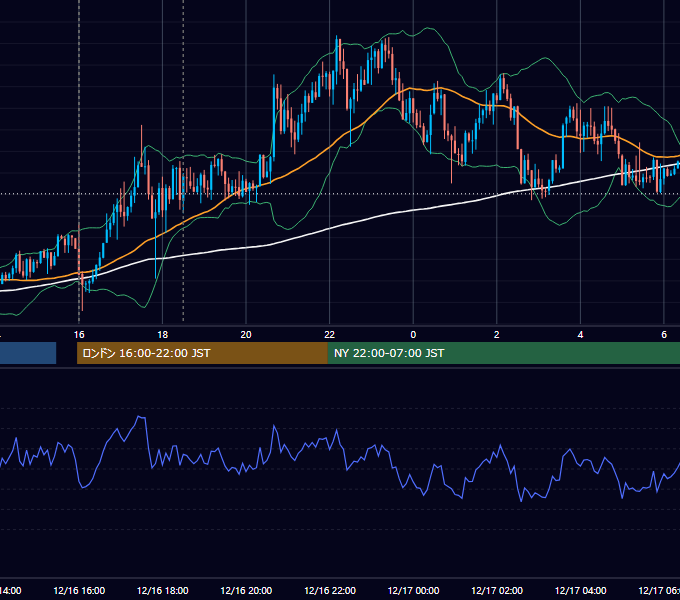Click the NY 22:00-07:00 JST session bar

(x=503, y=353)
